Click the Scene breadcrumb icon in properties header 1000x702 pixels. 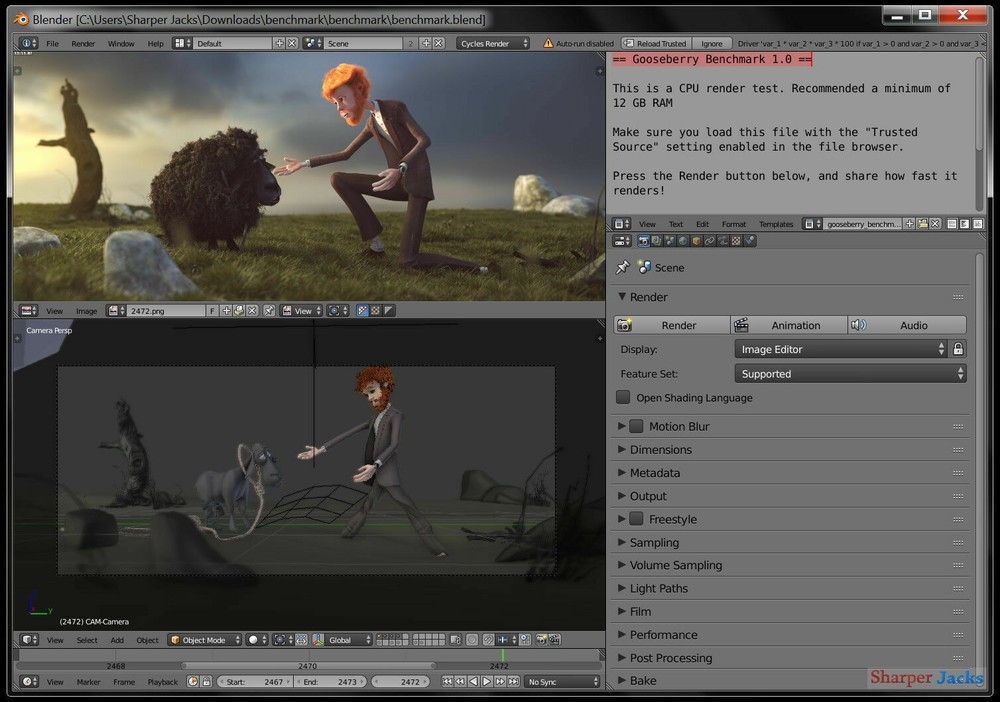click(x=647, y=267)
